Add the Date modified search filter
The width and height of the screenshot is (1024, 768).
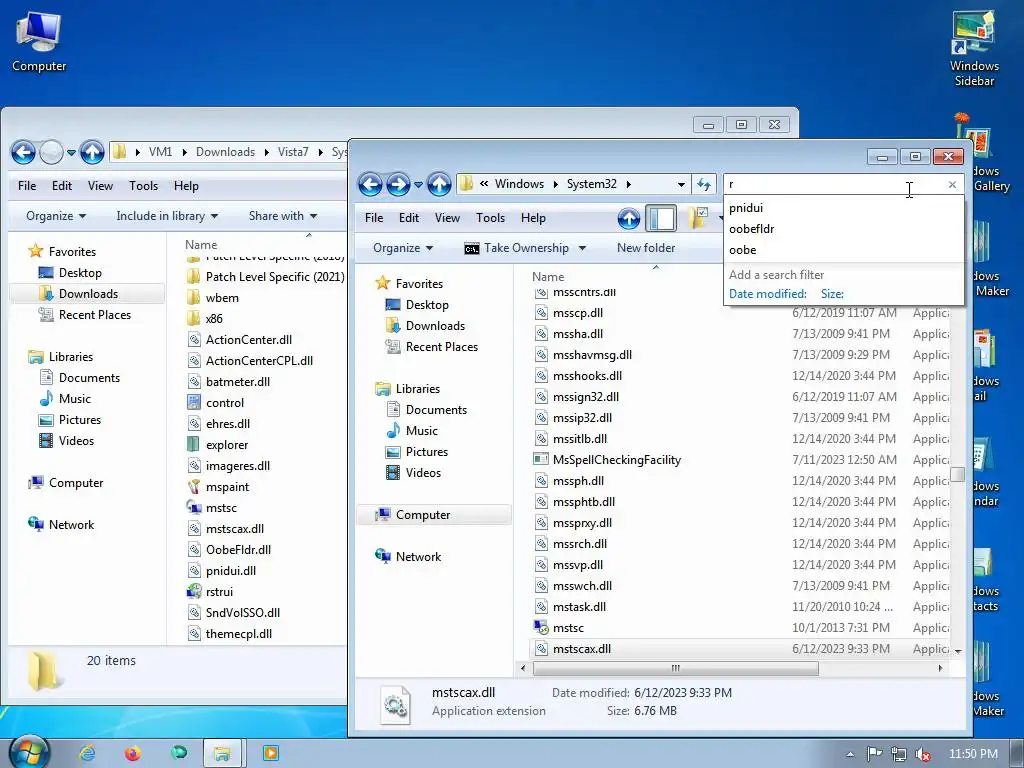(768, 294)
